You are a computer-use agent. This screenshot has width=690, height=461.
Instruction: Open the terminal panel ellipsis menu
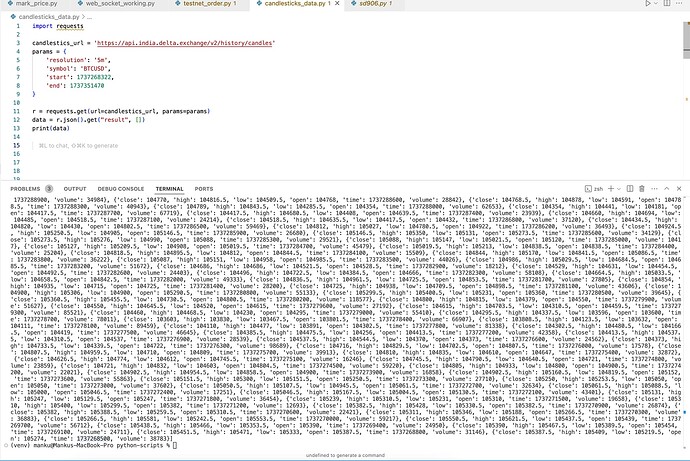[x=654, y=189]
